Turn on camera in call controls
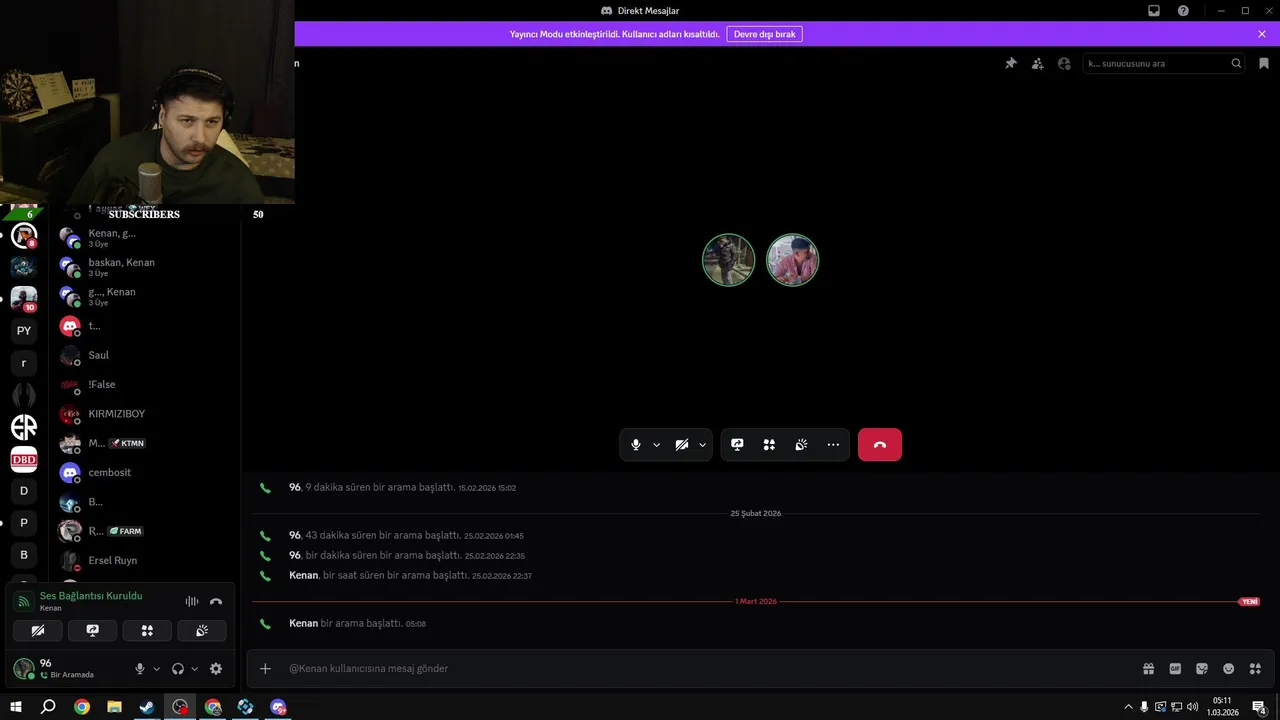1280x720 pixels. 682,445
